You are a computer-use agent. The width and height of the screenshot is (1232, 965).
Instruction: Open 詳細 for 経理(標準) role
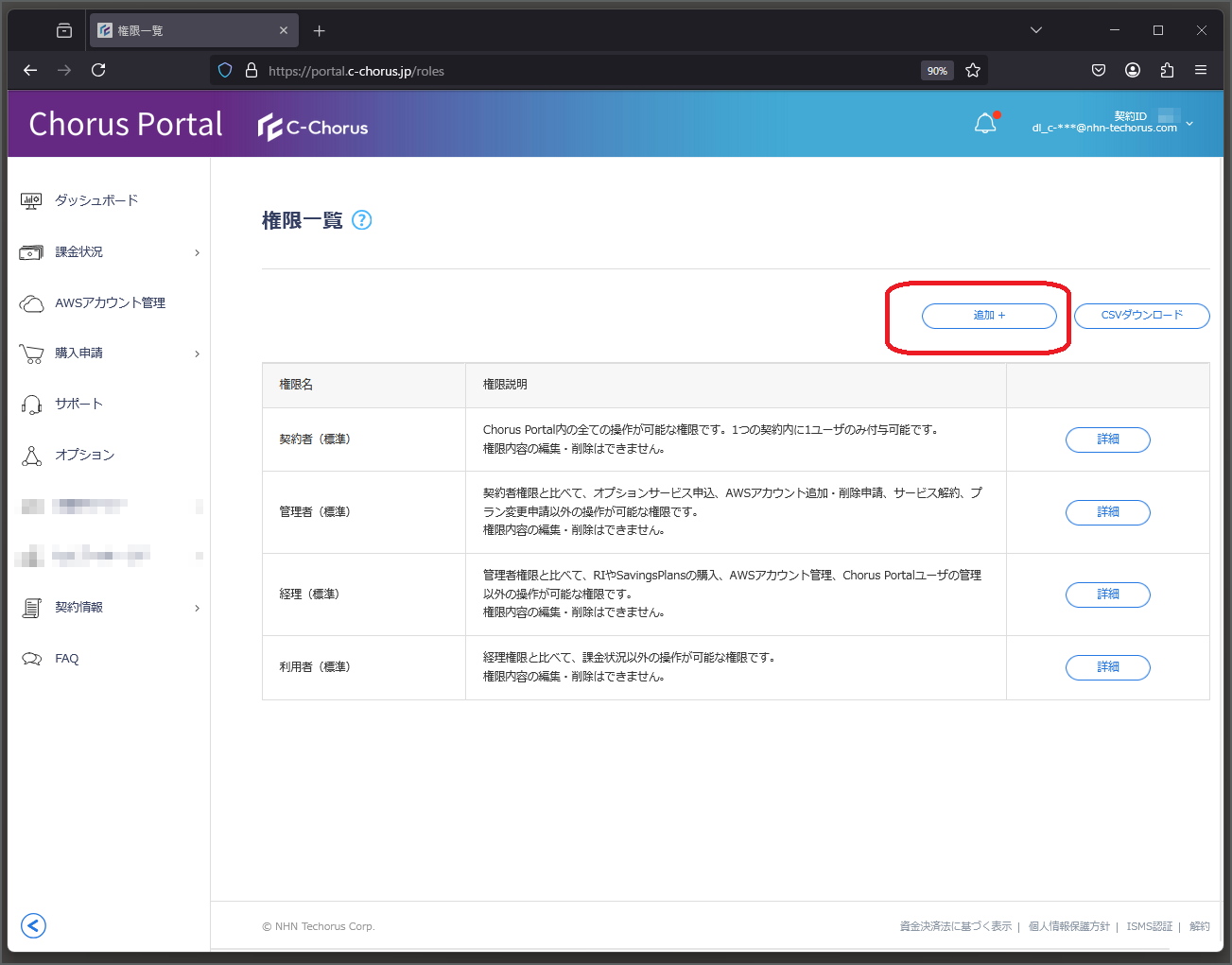(1108, 595)
